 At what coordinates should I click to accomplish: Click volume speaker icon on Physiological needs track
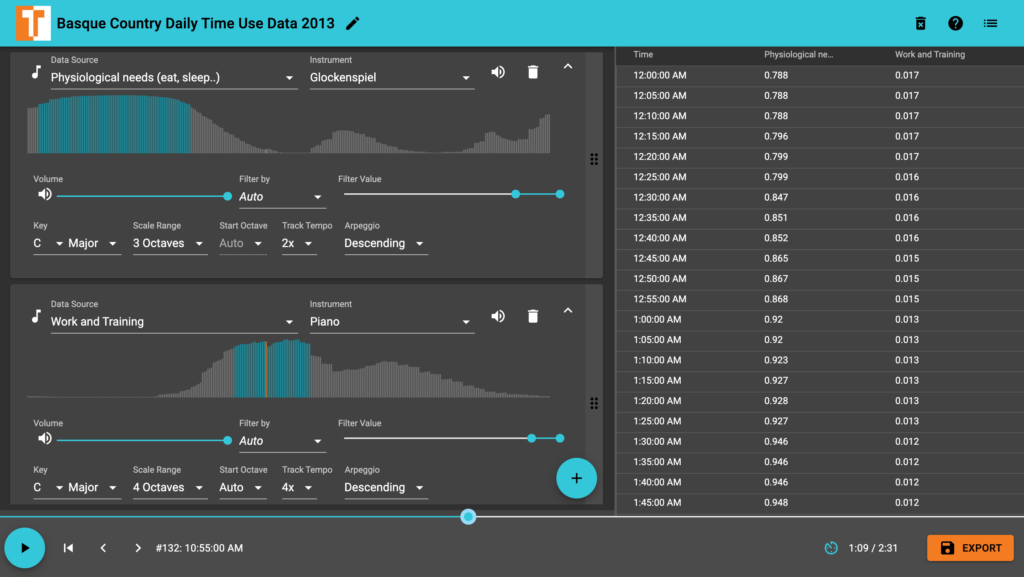[44, 195]
